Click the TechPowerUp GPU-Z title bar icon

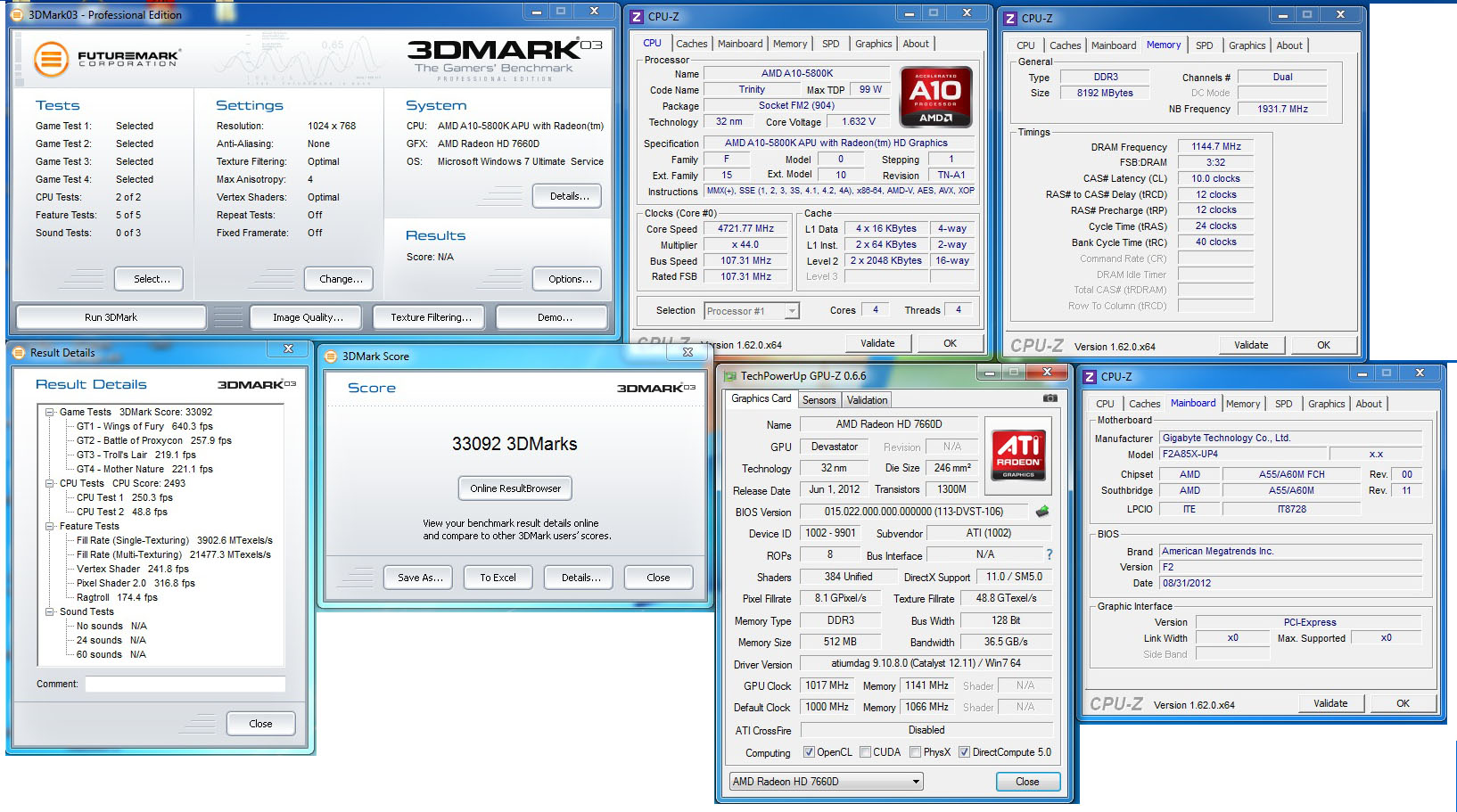[730, 376]
